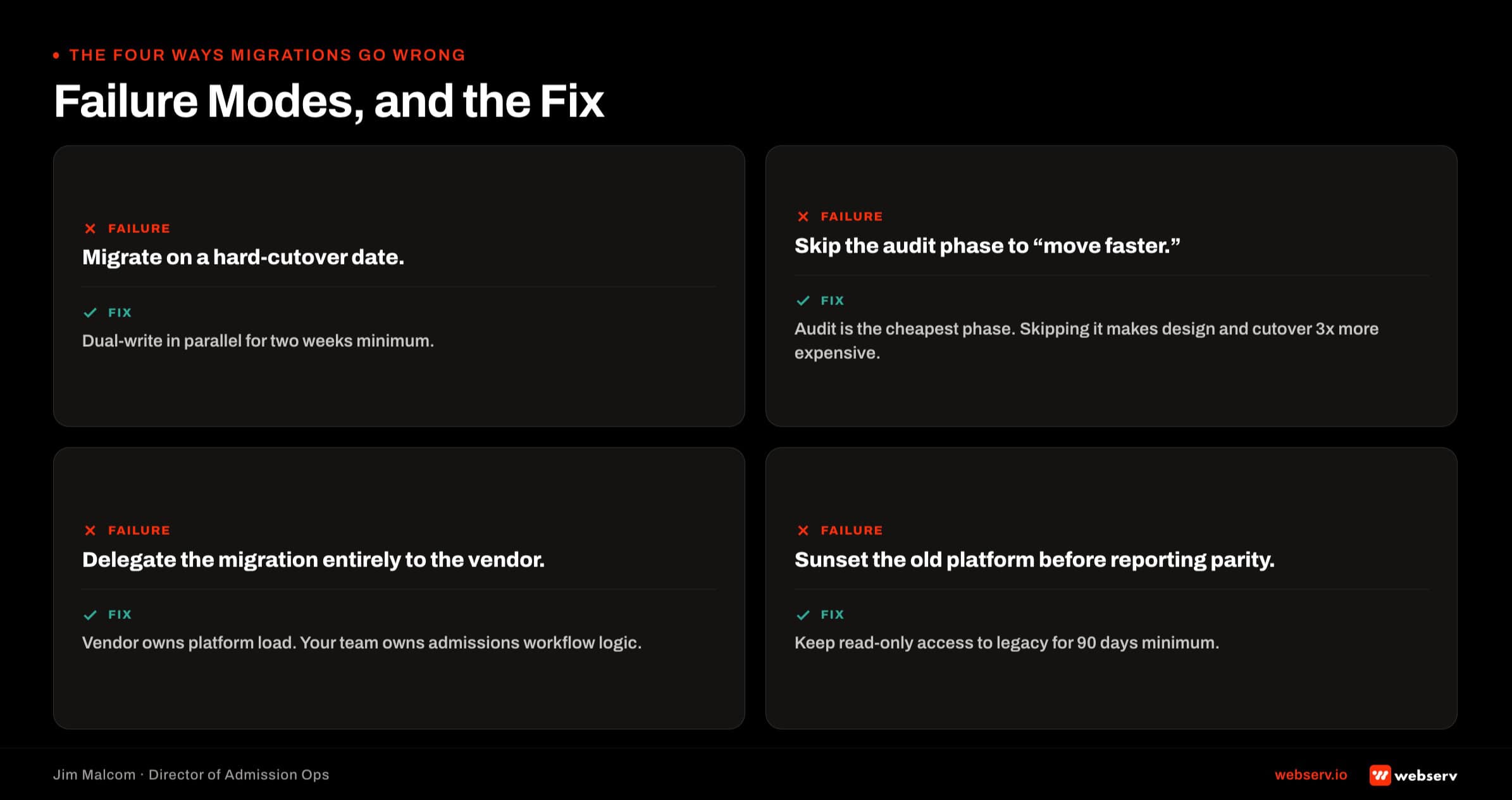Click the red bullet dot before section label

pos(56,56)
